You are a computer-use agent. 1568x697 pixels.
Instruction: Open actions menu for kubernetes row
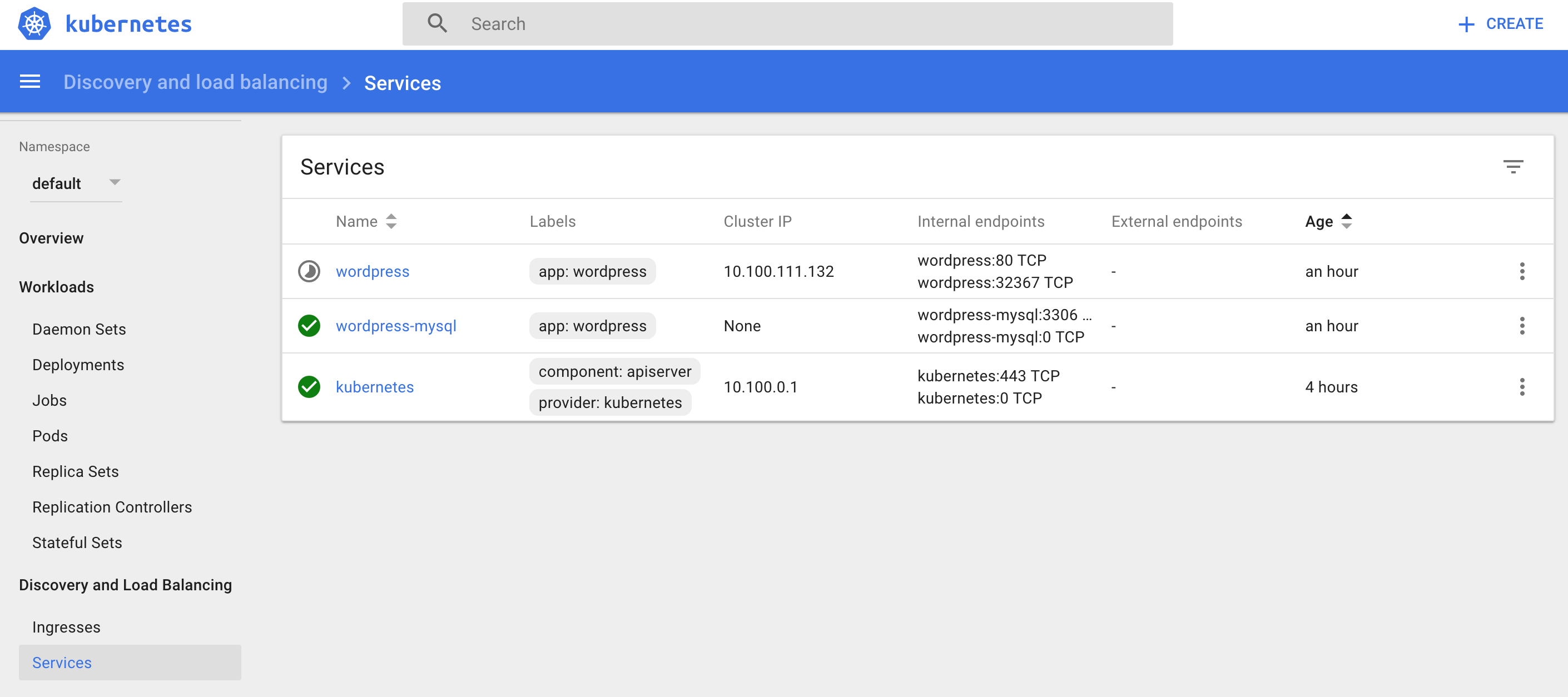(1522, 386)
